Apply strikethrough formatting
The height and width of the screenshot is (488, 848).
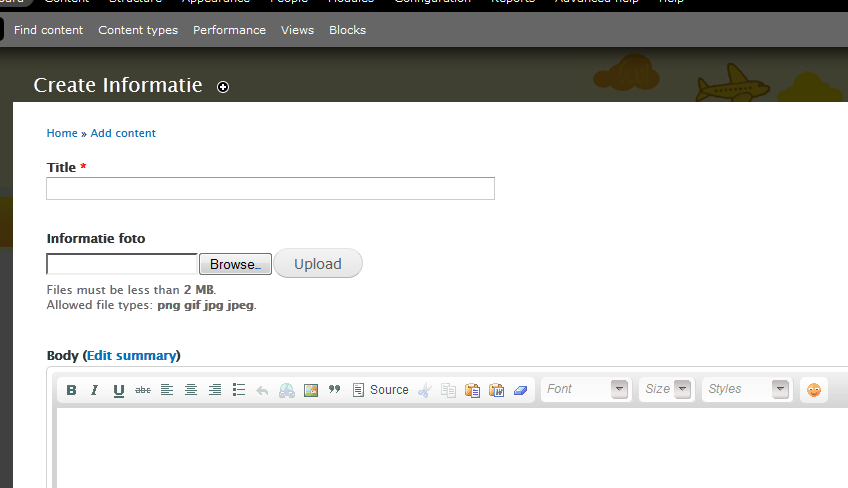click(143, 390)
